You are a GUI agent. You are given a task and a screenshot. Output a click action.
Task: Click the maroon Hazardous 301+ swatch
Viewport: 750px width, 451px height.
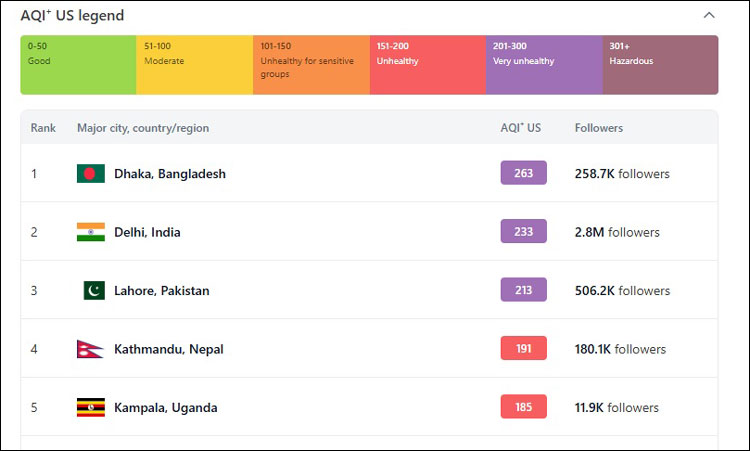tap(660, 65)
